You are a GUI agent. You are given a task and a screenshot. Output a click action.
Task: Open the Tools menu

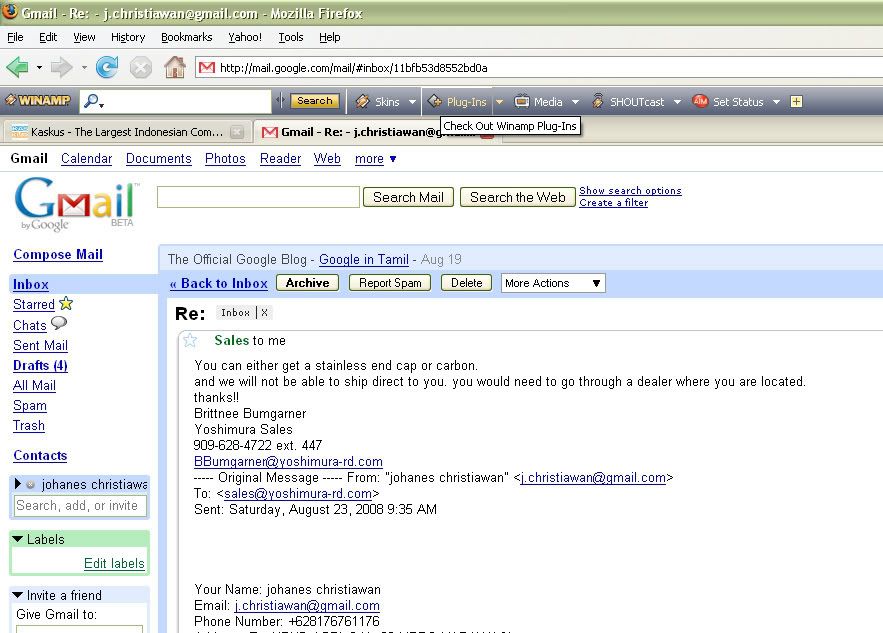point(291,37)
